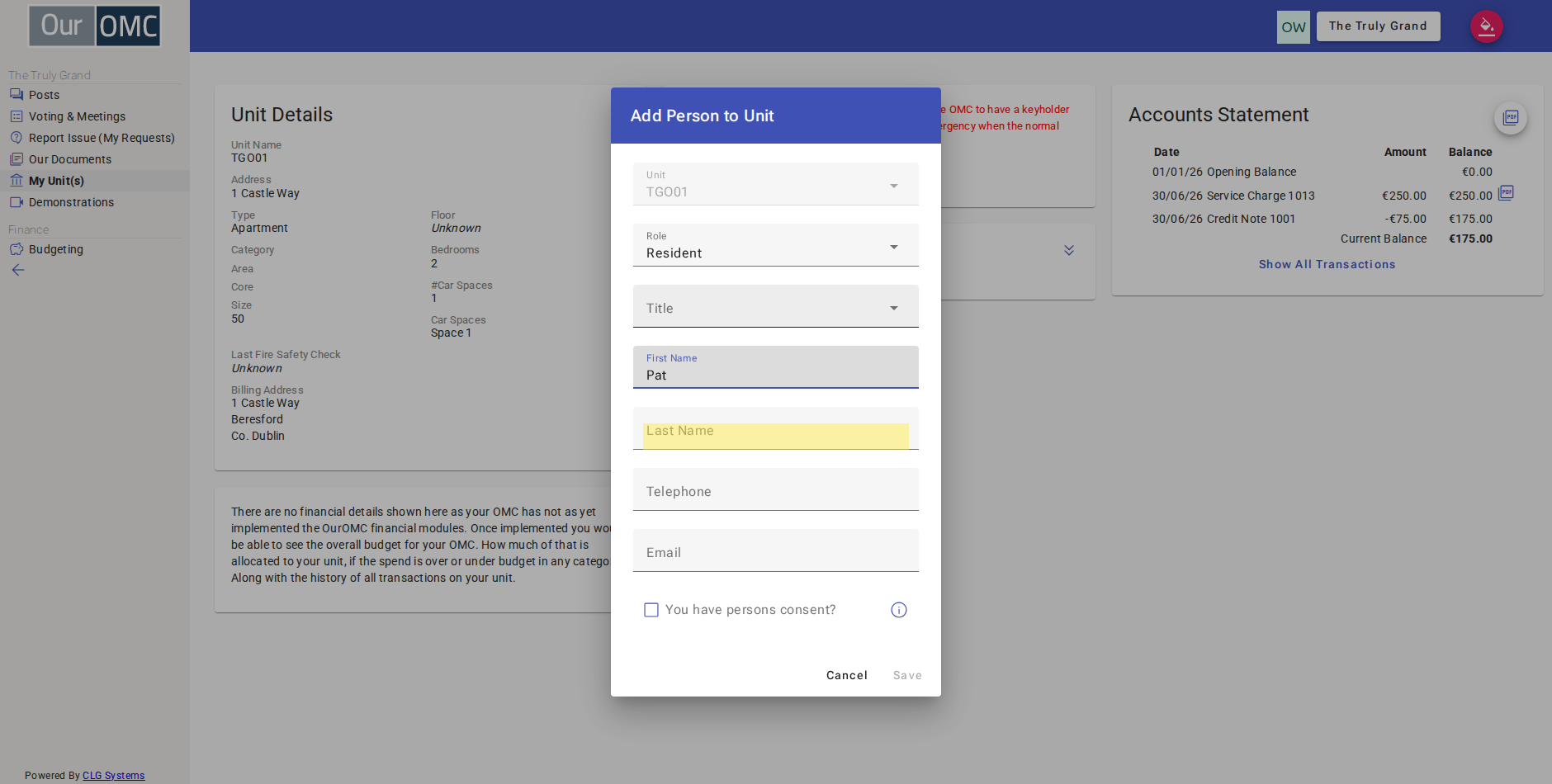The width and height of the screenshot is (1552, 784).
Task: Click the 'Credit Note 1001' transaction row
Action: pos(1322,219)
